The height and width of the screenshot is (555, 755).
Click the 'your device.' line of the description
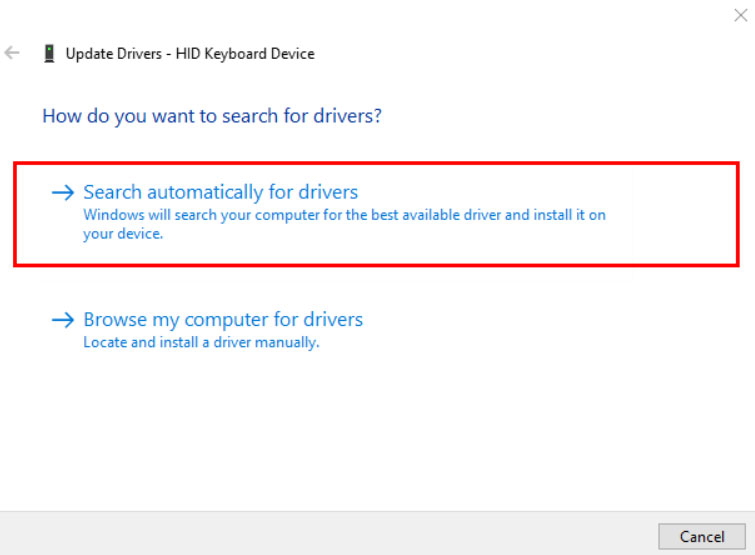123,234
